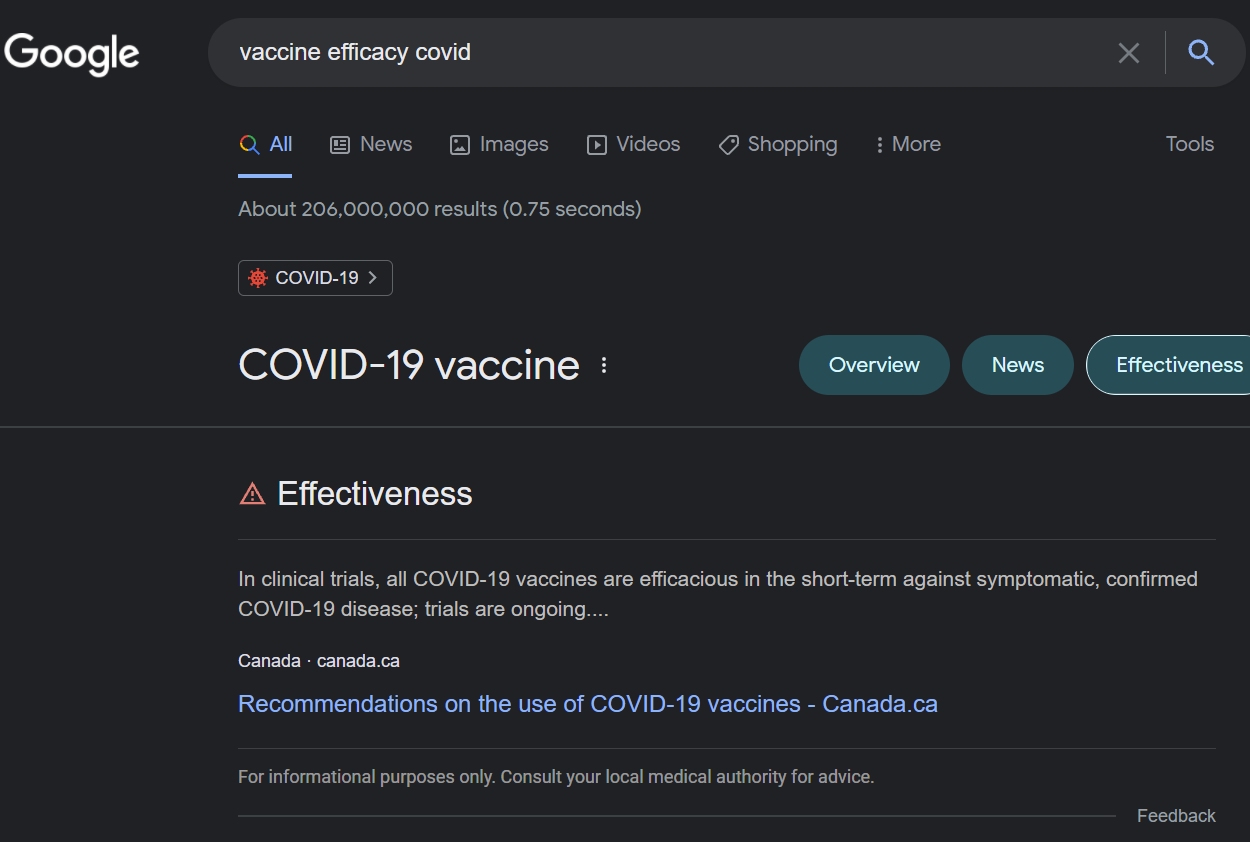The image size is (1250, 842).
Task: Open the three-dot menu beside COVID-19 vaccine
Action: (x=604, y=365)
